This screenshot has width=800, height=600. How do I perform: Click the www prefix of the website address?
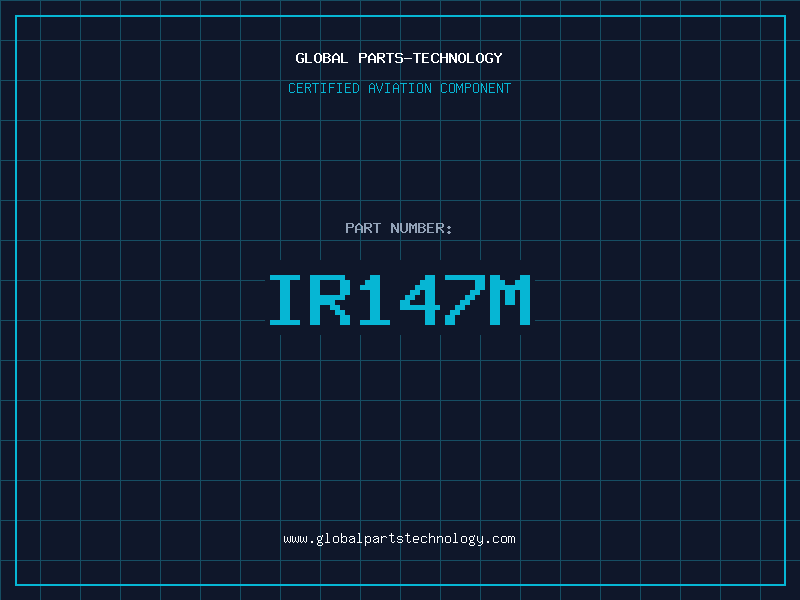(295, 539)
